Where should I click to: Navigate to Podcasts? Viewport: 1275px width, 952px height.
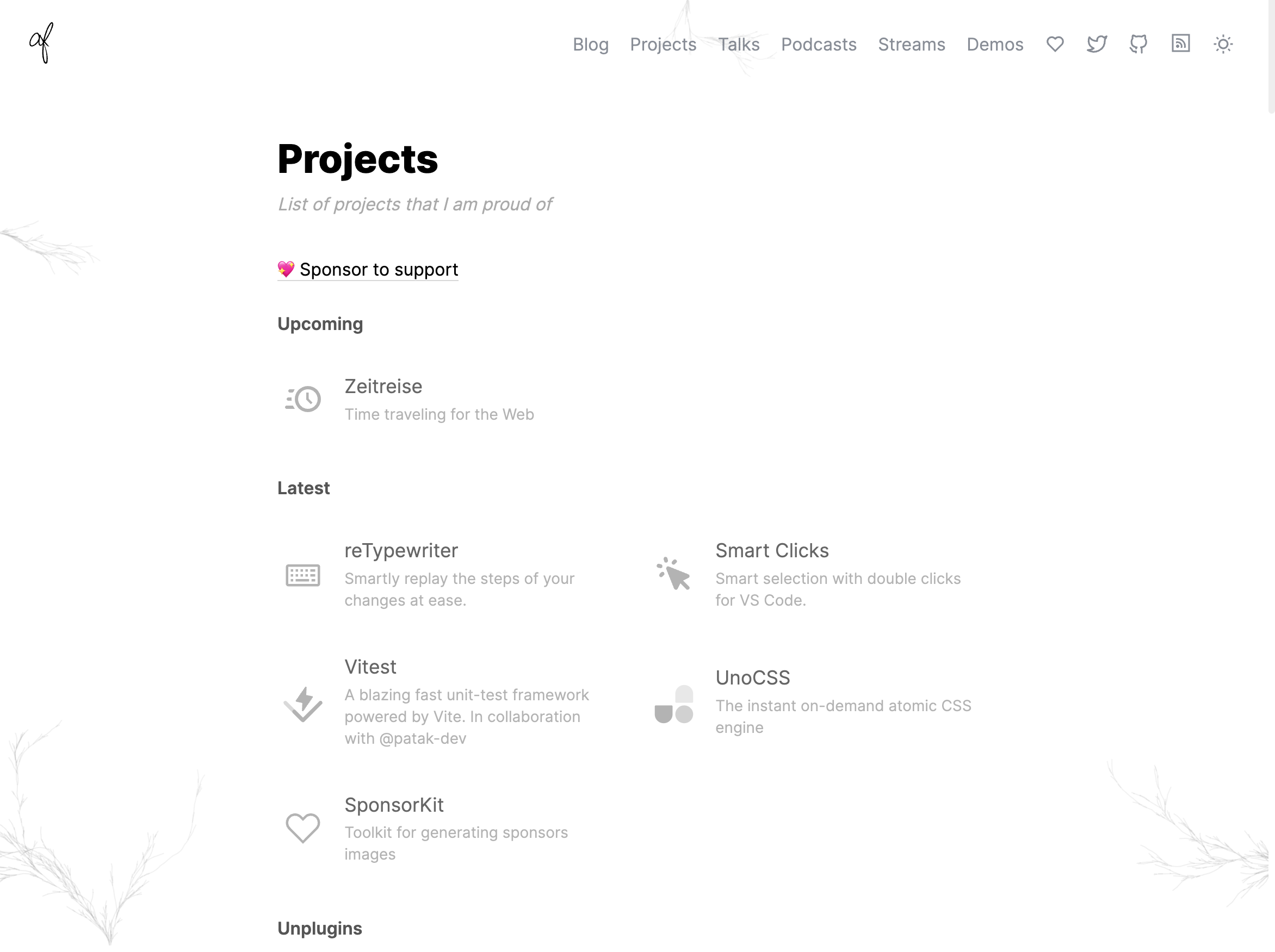[x=819, y=45]
